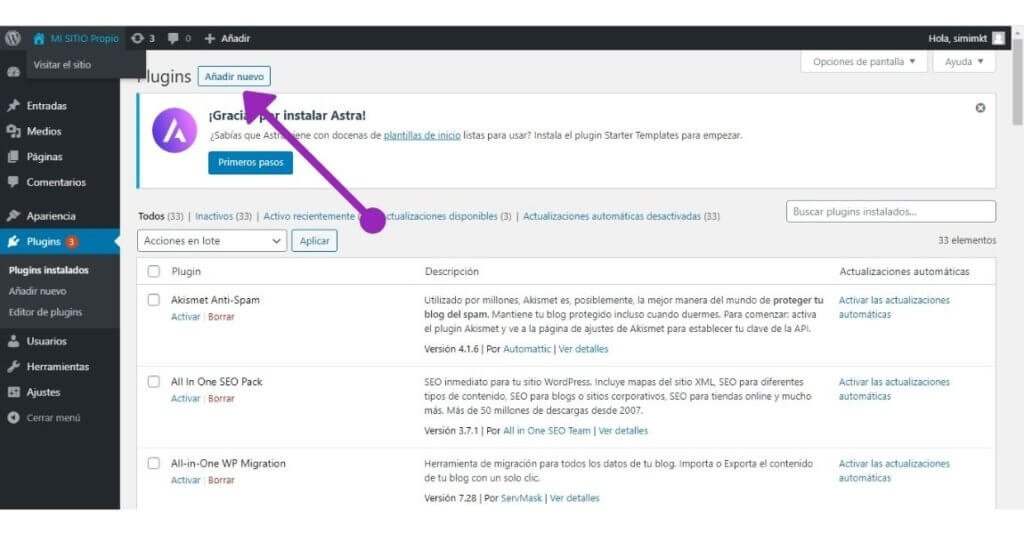Enable automatic updates for Akismet Anti-Spam
Image resolution: width=1024 pixels, height=534 pixels.
(894, 307)
